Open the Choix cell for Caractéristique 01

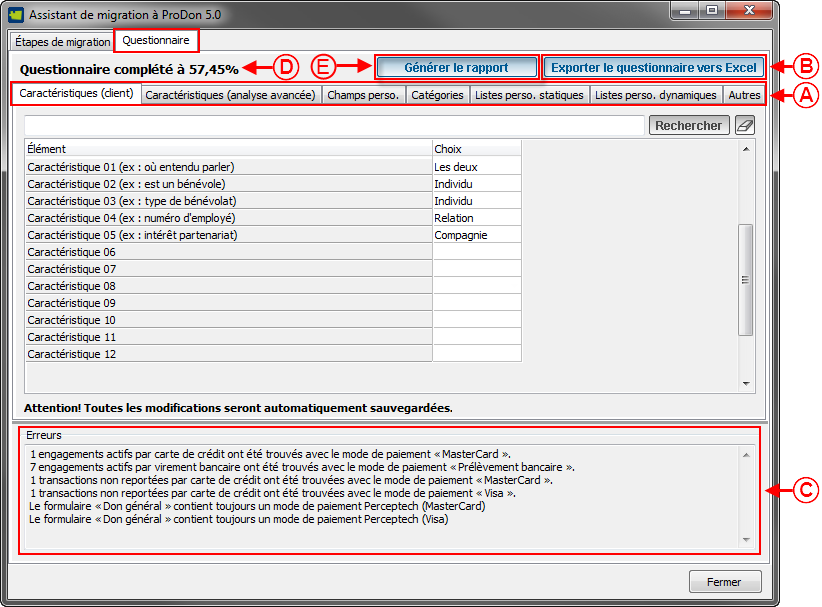(476, 167)
